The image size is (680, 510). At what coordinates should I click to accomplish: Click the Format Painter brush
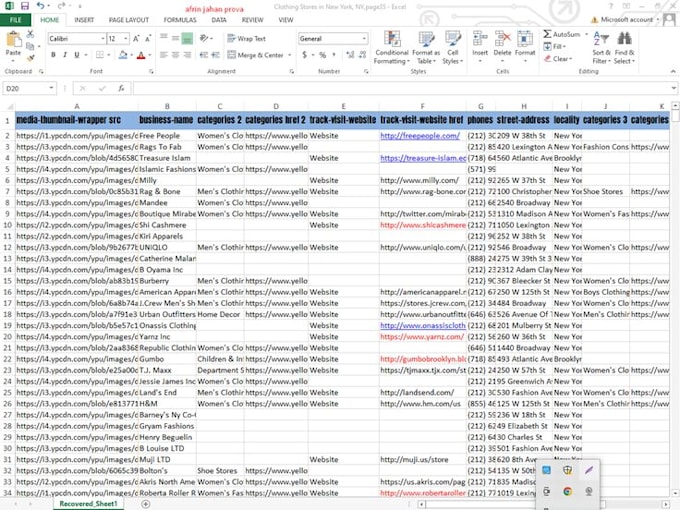click(x=30, y=57)
